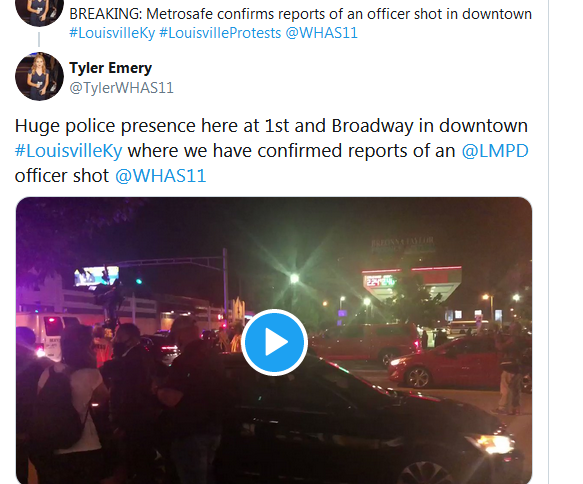The width and height of the screenshot is (583, 484).
Task: Open @WHAS11 mention in main tweet
Action: (160, 176)
